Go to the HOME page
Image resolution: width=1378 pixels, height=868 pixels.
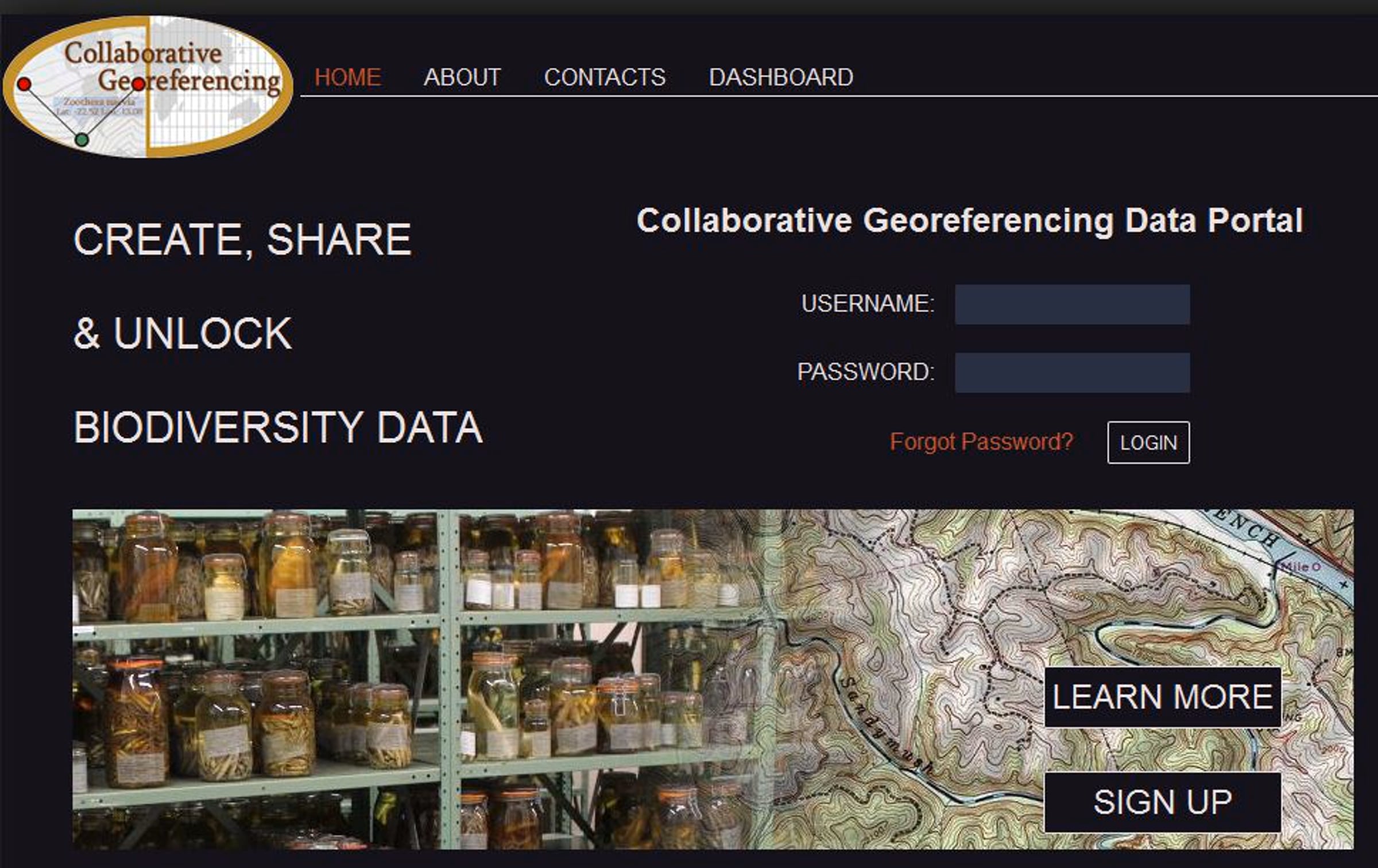(347, 77)
